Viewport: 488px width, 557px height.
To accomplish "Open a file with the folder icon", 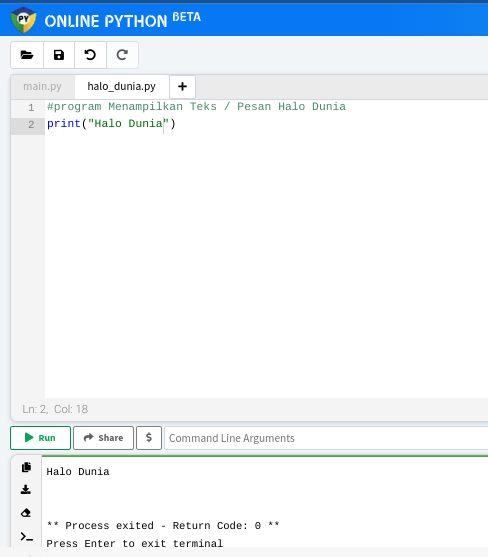I will (x=27, y=55).
